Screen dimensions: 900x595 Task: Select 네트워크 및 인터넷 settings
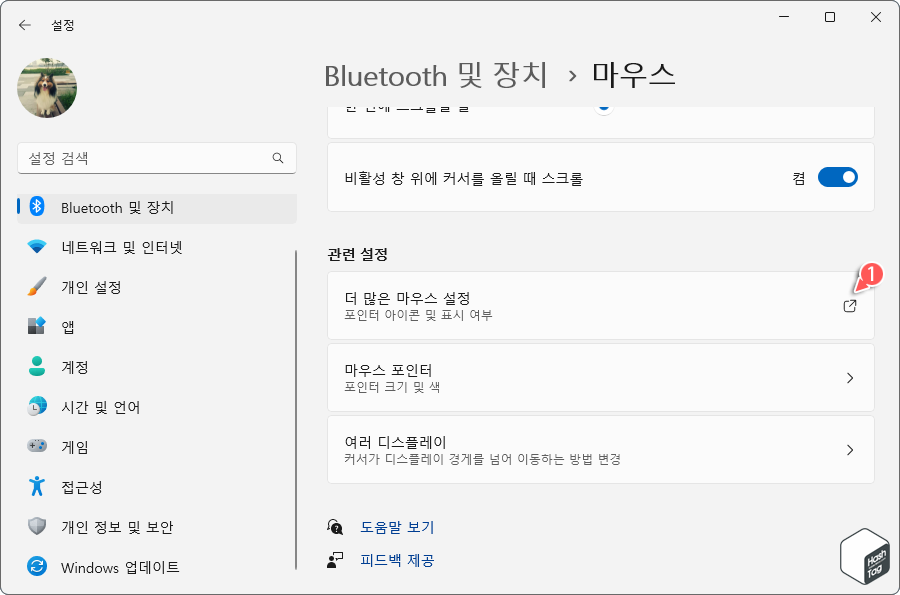121,247
